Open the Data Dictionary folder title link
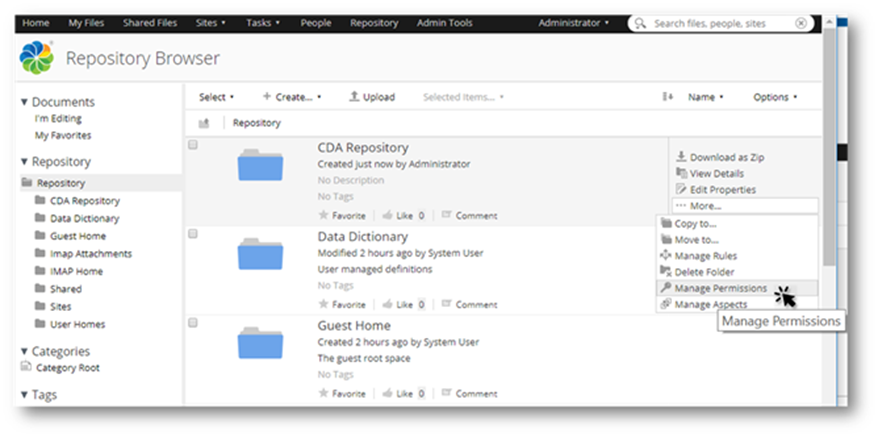Screen dimensions: 878x437 point(362,237)
